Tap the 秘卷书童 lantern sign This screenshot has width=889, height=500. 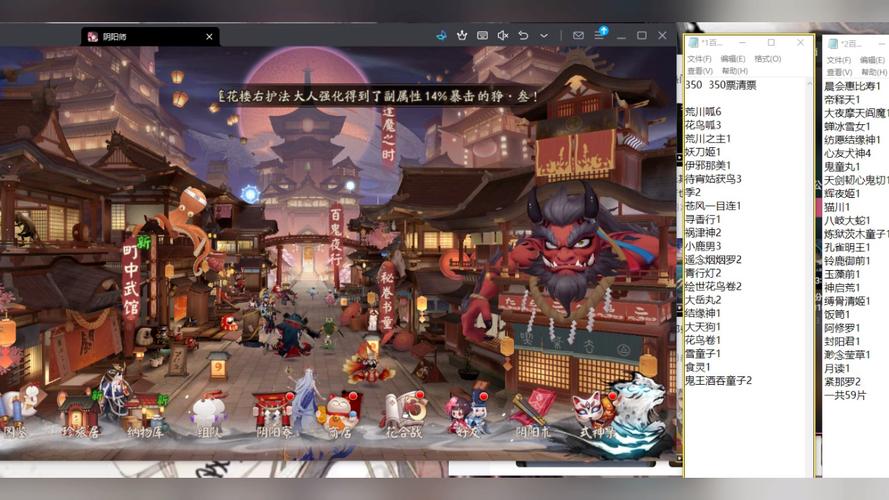(x=387, y=300)
